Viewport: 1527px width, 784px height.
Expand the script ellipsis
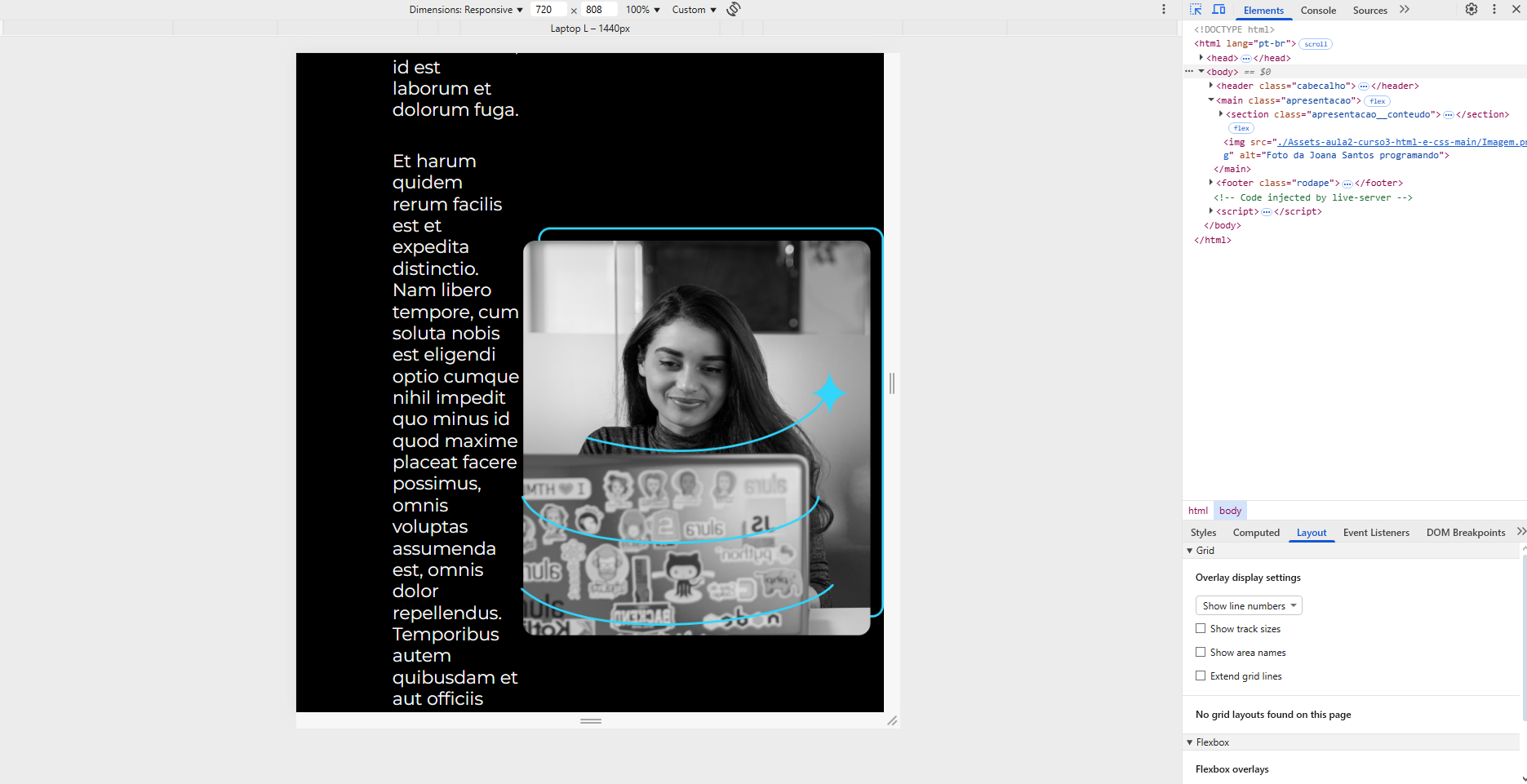(1267, 212)
